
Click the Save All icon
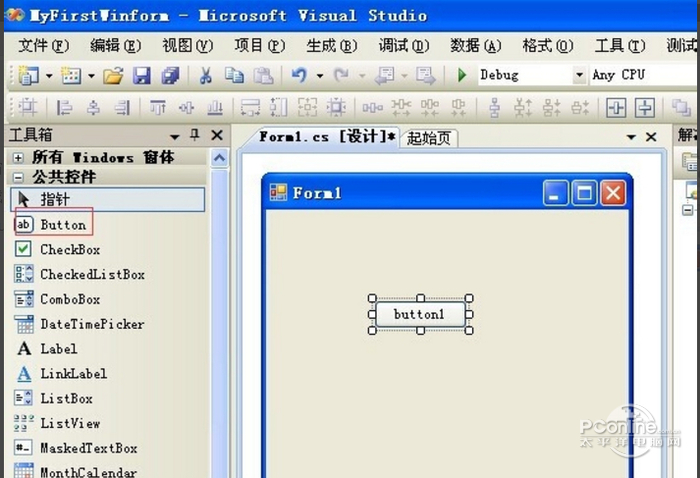click(170, 75)
